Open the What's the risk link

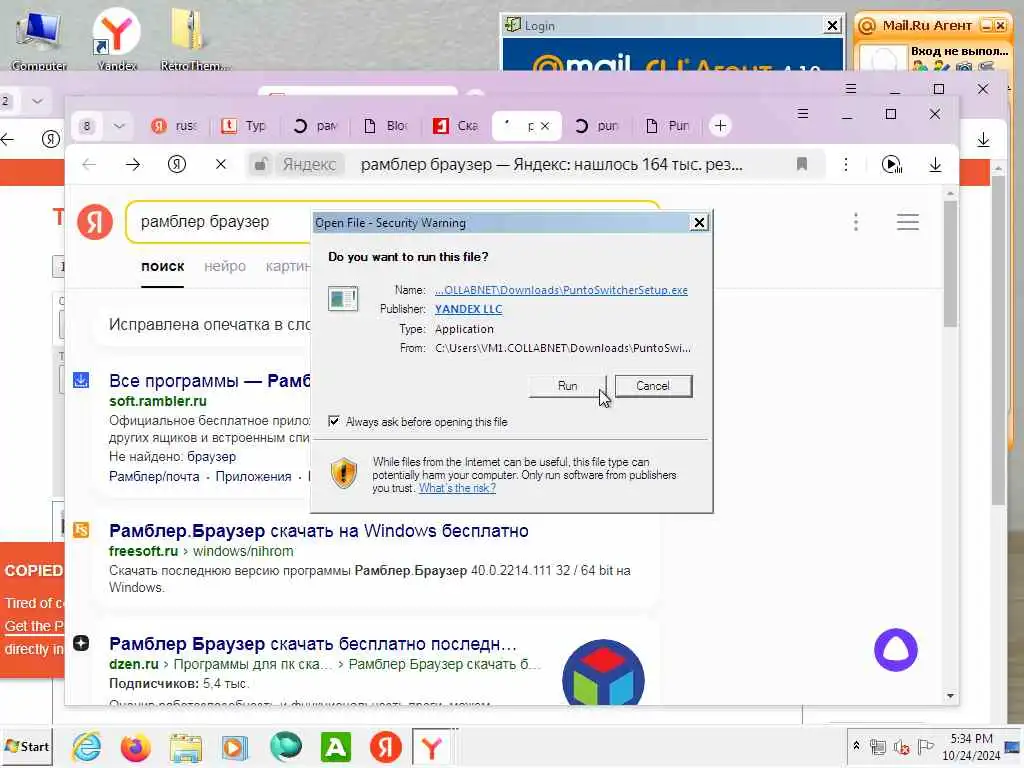(x=457, y=488)
